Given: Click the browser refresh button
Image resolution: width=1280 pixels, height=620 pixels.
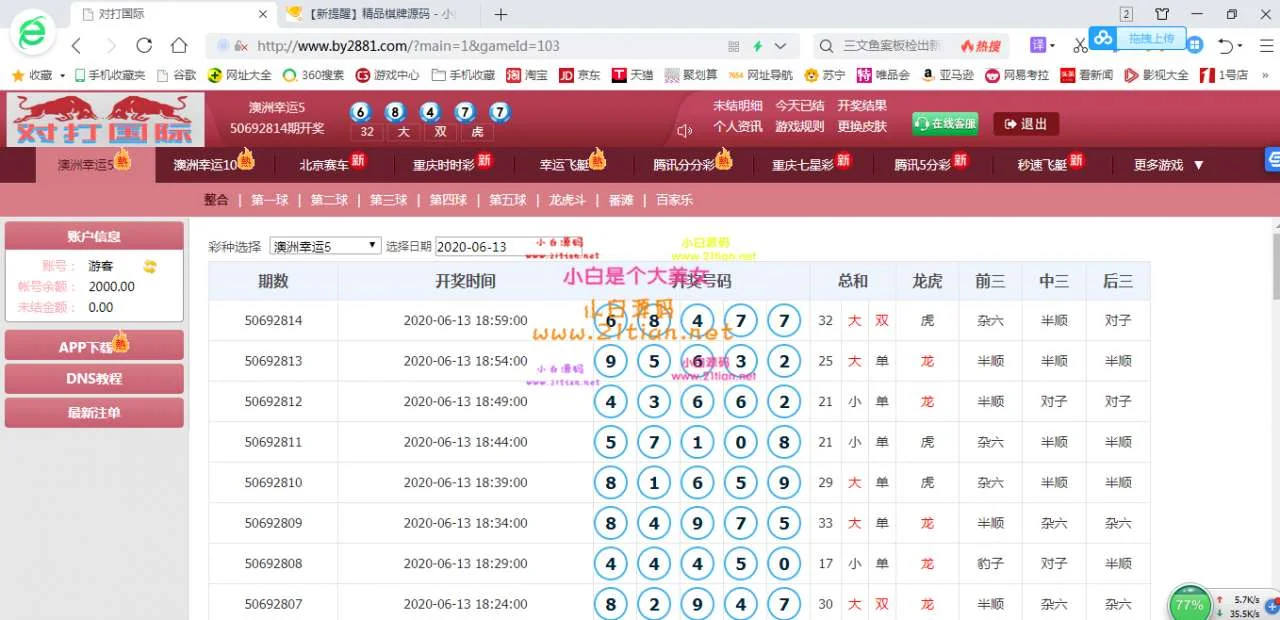Looking at the screenshot, I should (x=144, y=46).
